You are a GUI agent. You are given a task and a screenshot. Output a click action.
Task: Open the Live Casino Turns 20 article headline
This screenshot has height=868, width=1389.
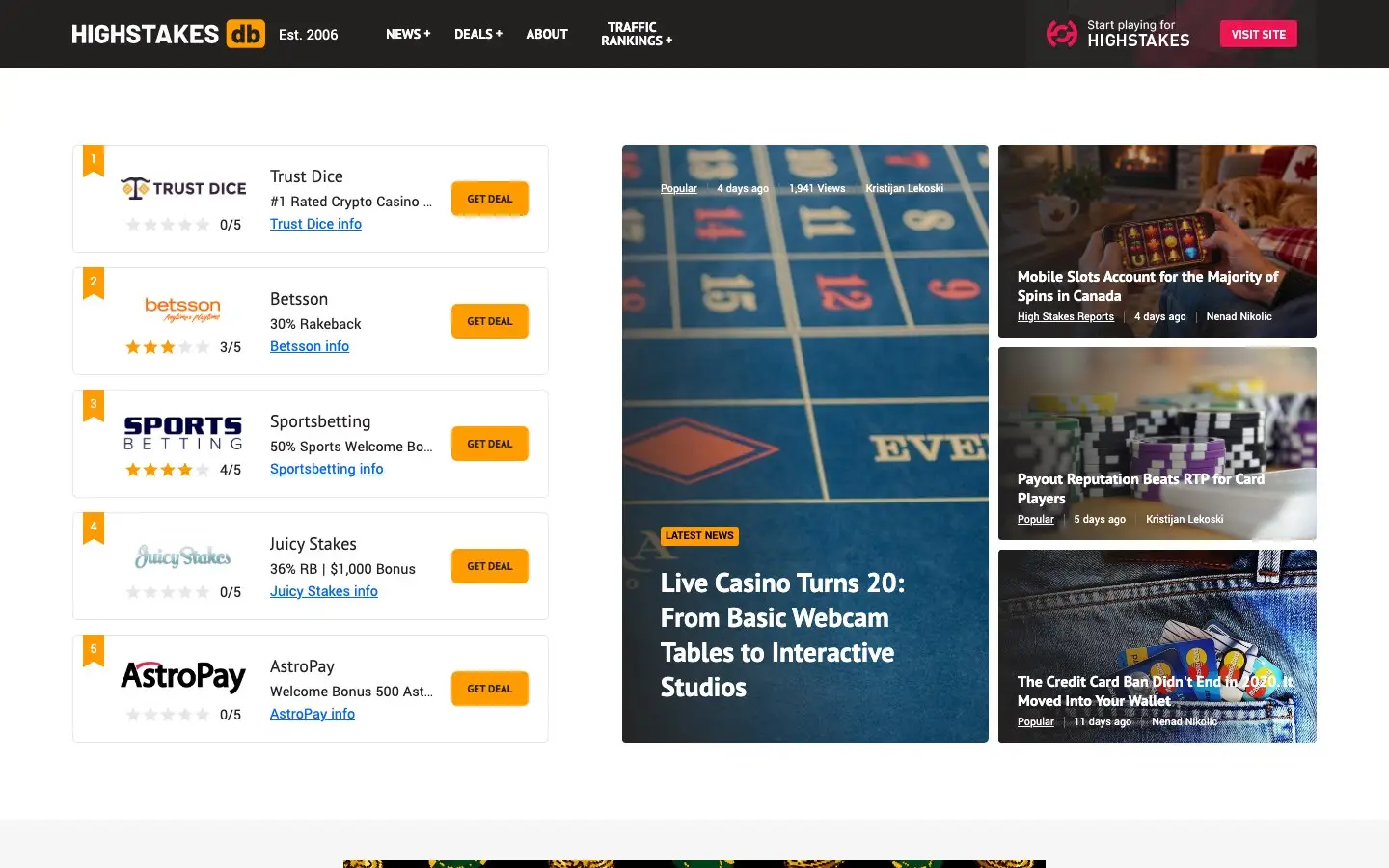coord(783,635)
